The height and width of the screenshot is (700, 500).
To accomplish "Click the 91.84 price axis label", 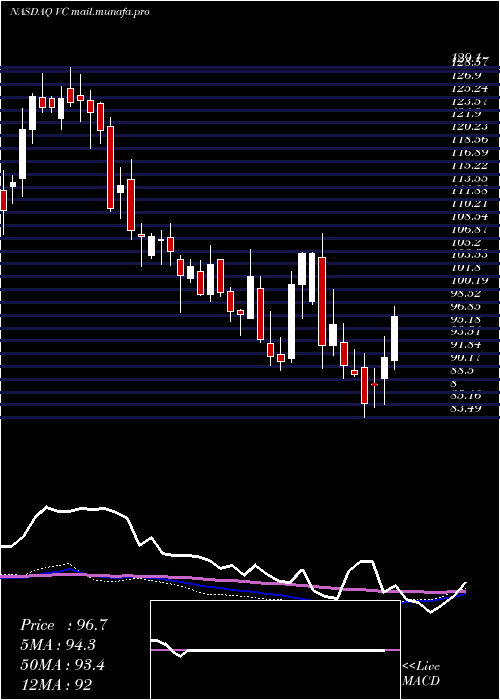I will 467,345.
